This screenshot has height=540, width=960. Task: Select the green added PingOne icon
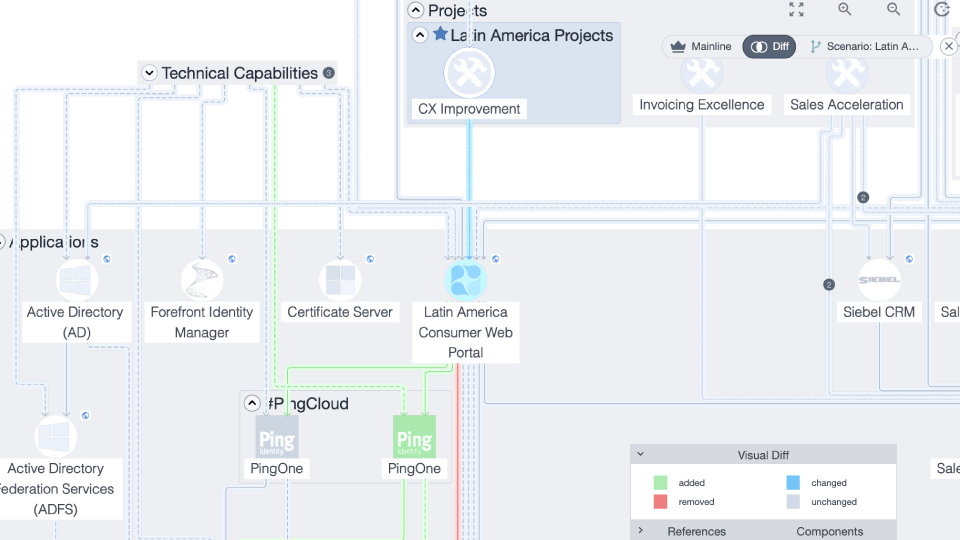coord(414,437)
